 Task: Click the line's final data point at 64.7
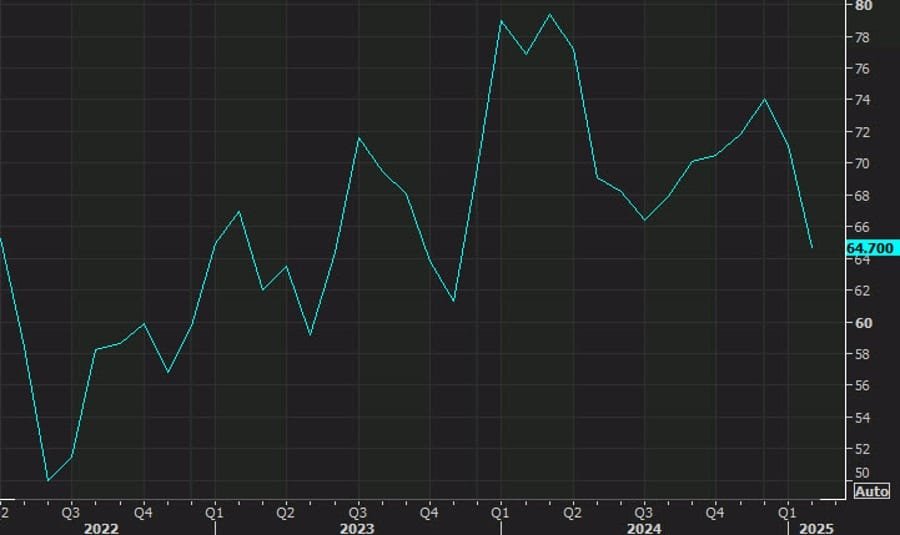pyautogui.click(x=811, y=247)
